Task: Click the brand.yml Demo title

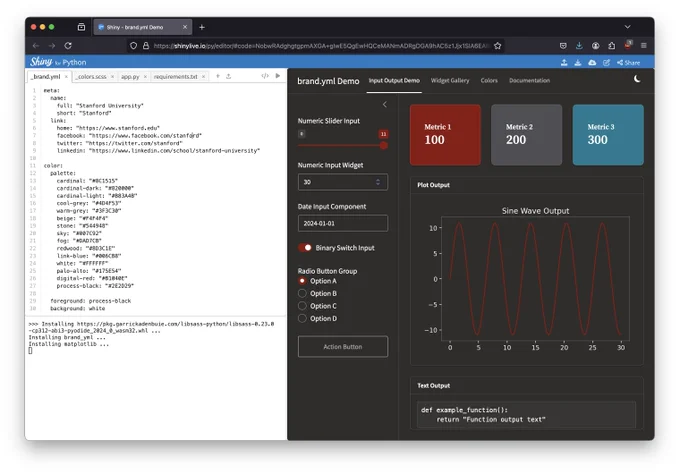Action: tap(328, 81)
